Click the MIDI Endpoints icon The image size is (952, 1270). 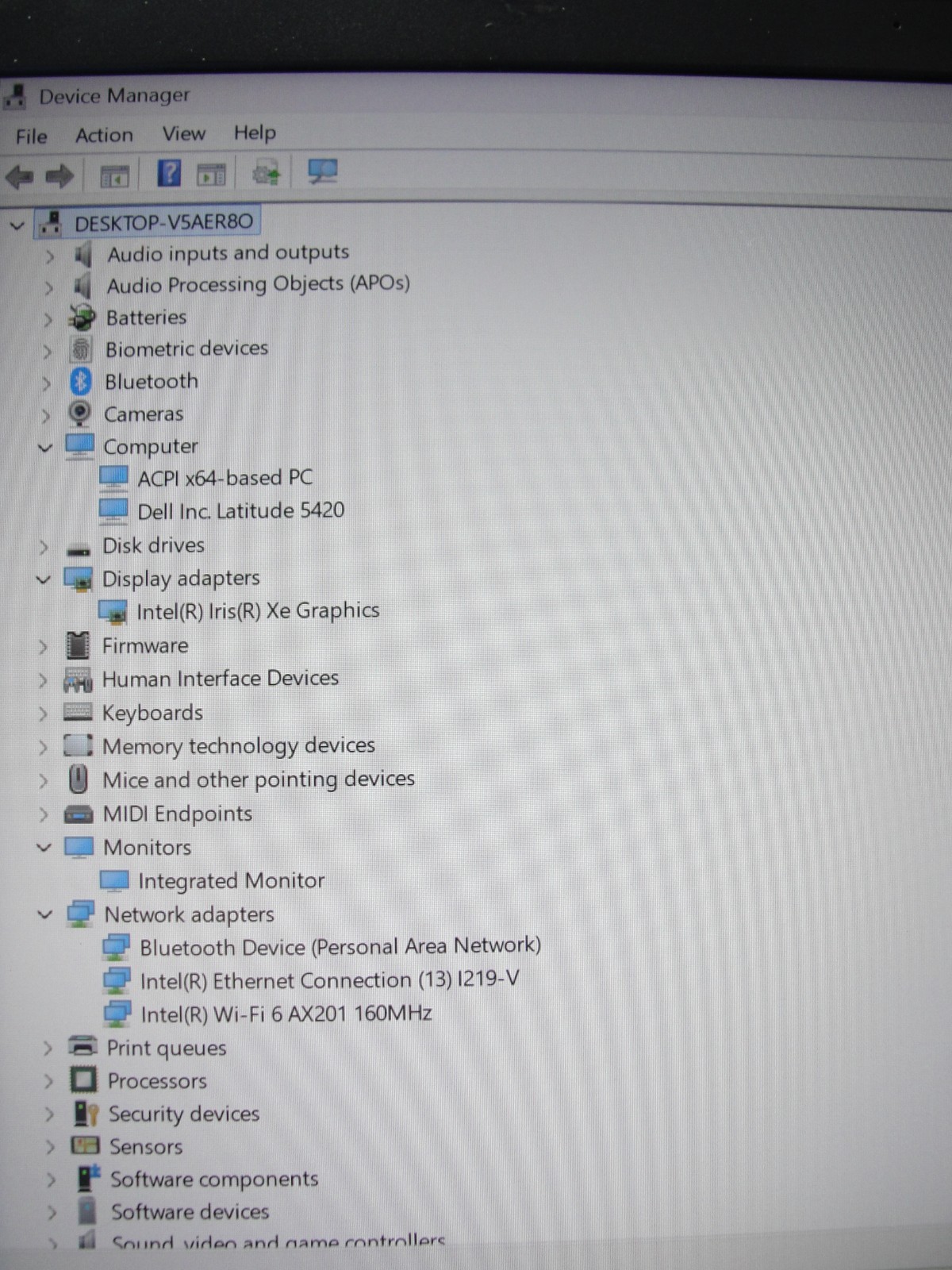78,815
